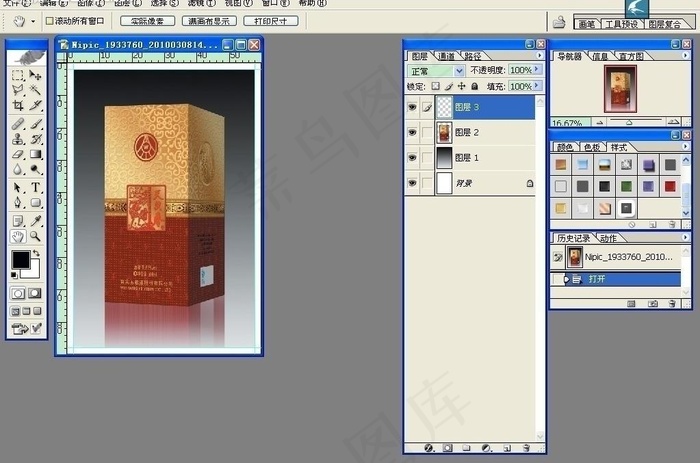700x463 pixels.
Task: Hide layer 图层 2 with eye icon
Action: click(412, 133)
